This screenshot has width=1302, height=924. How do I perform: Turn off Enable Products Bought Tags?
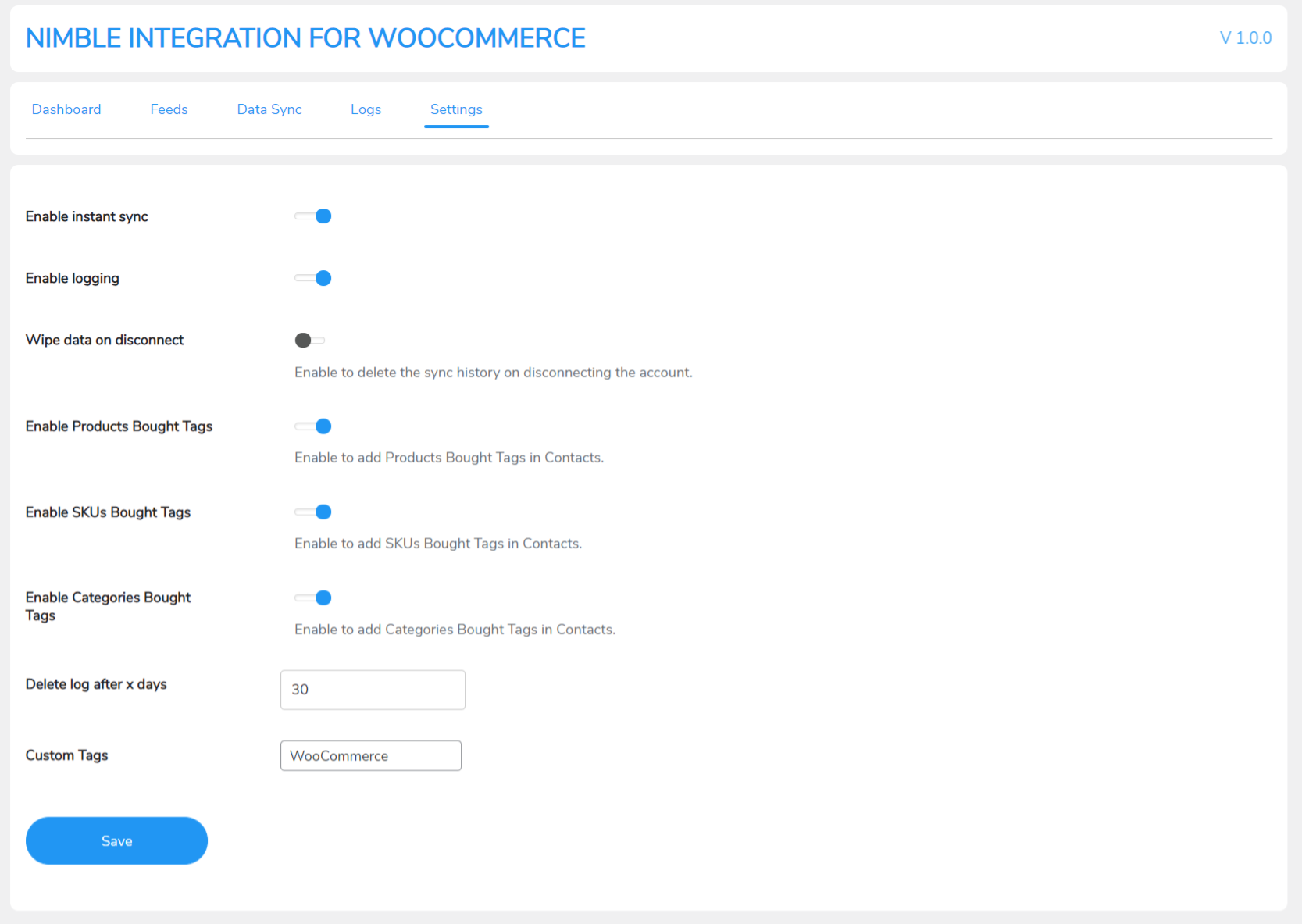[x=312, y=426]
